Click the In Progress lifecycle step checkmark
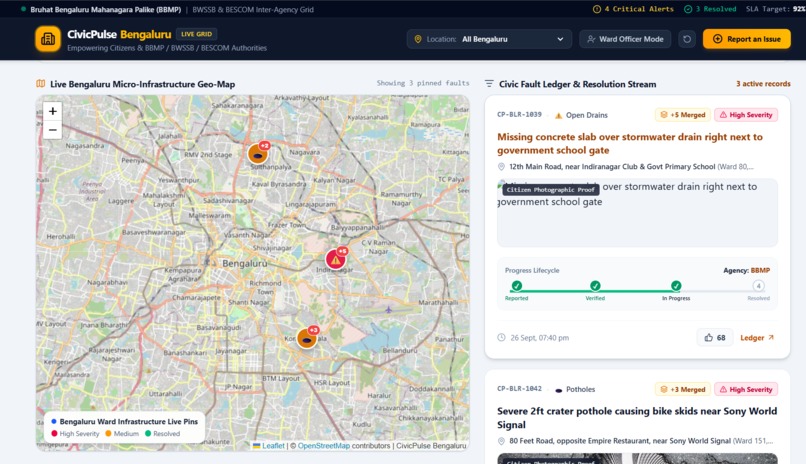 point(676,286)
